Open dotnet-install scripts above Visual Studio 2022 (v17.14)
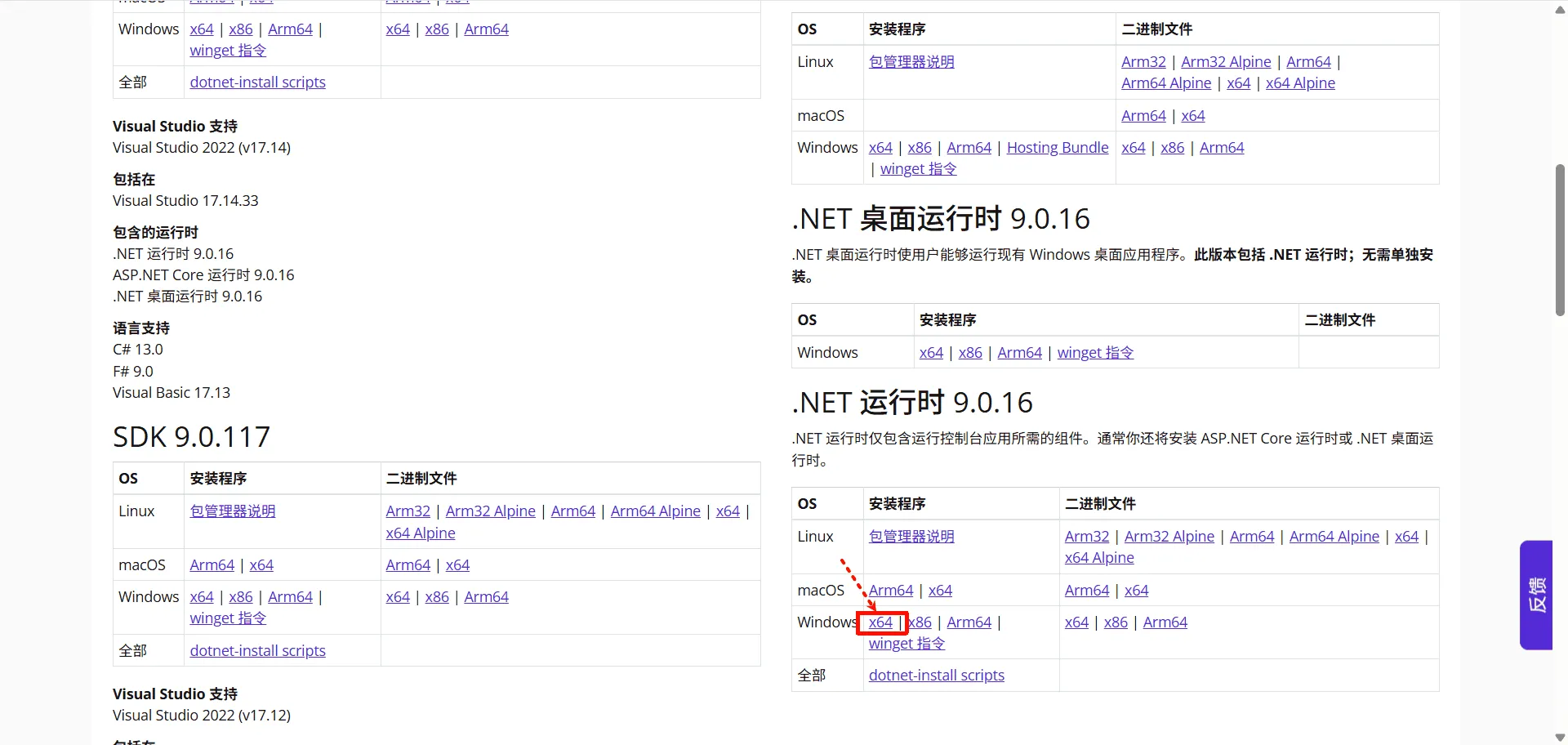Image resolution: width=1568 pixels, height=745 pixels. pos(258,83)
